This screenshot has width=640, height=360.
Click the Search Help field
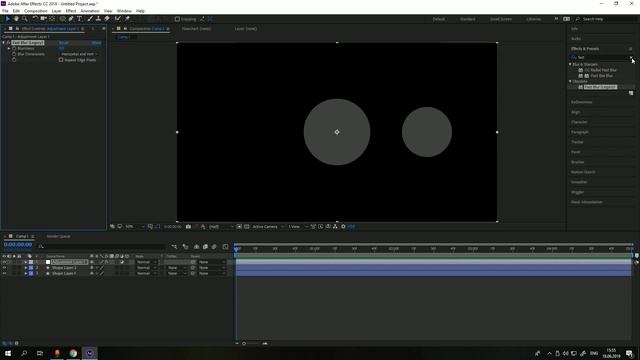(x=606, y=19)
